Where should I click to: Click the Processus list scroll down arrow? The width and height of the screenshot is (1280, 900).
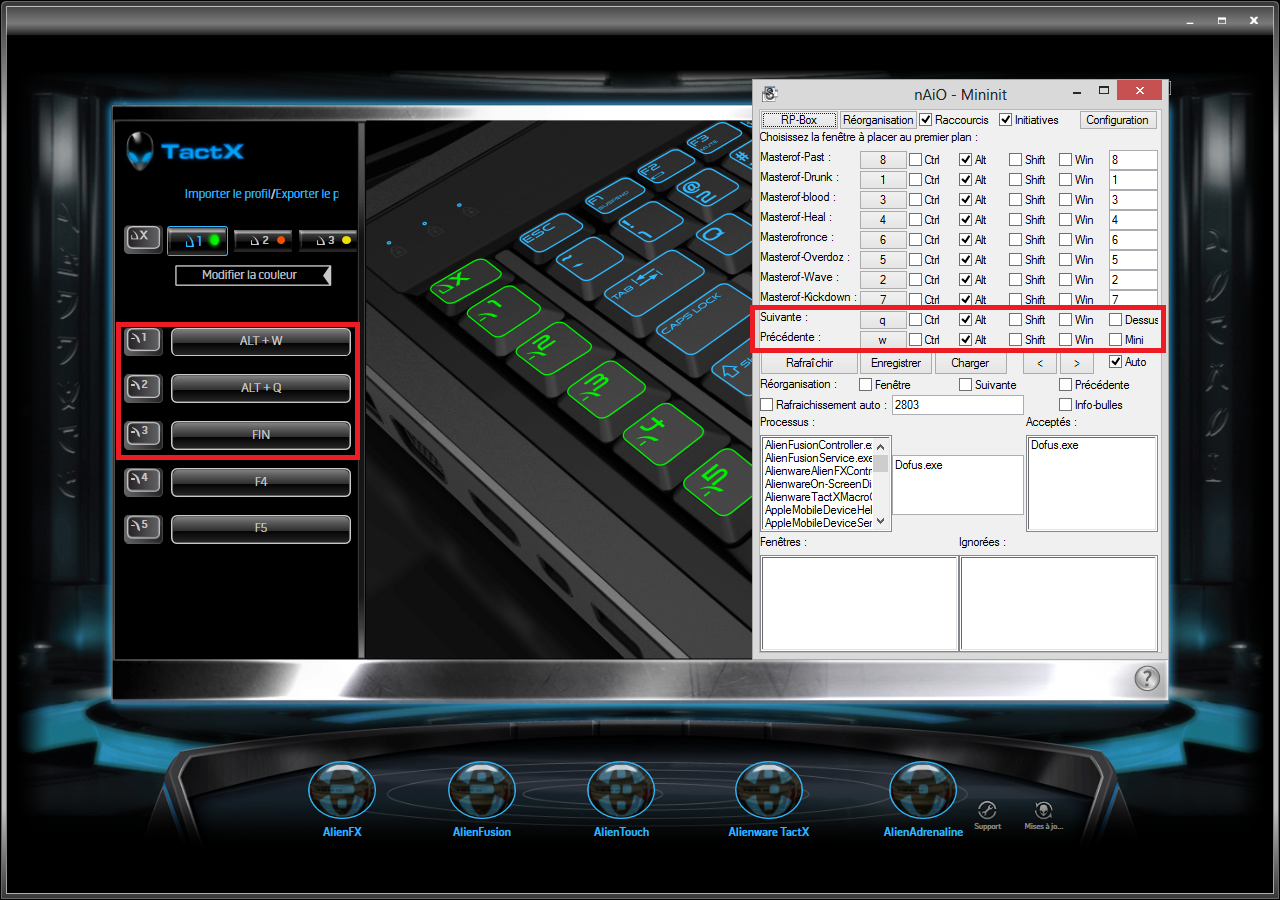[x=880, y=521]
